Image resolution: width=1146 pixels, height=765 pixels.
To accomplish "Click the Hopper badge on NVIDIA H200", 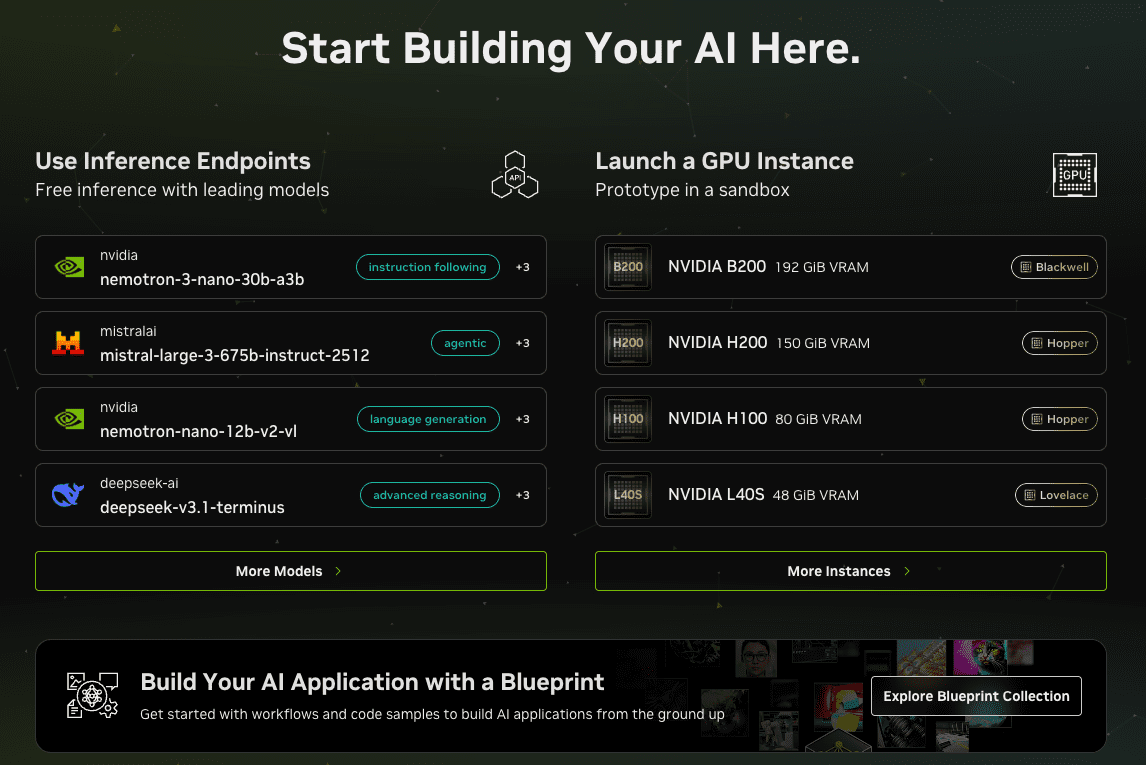I will coord(1059,342).
